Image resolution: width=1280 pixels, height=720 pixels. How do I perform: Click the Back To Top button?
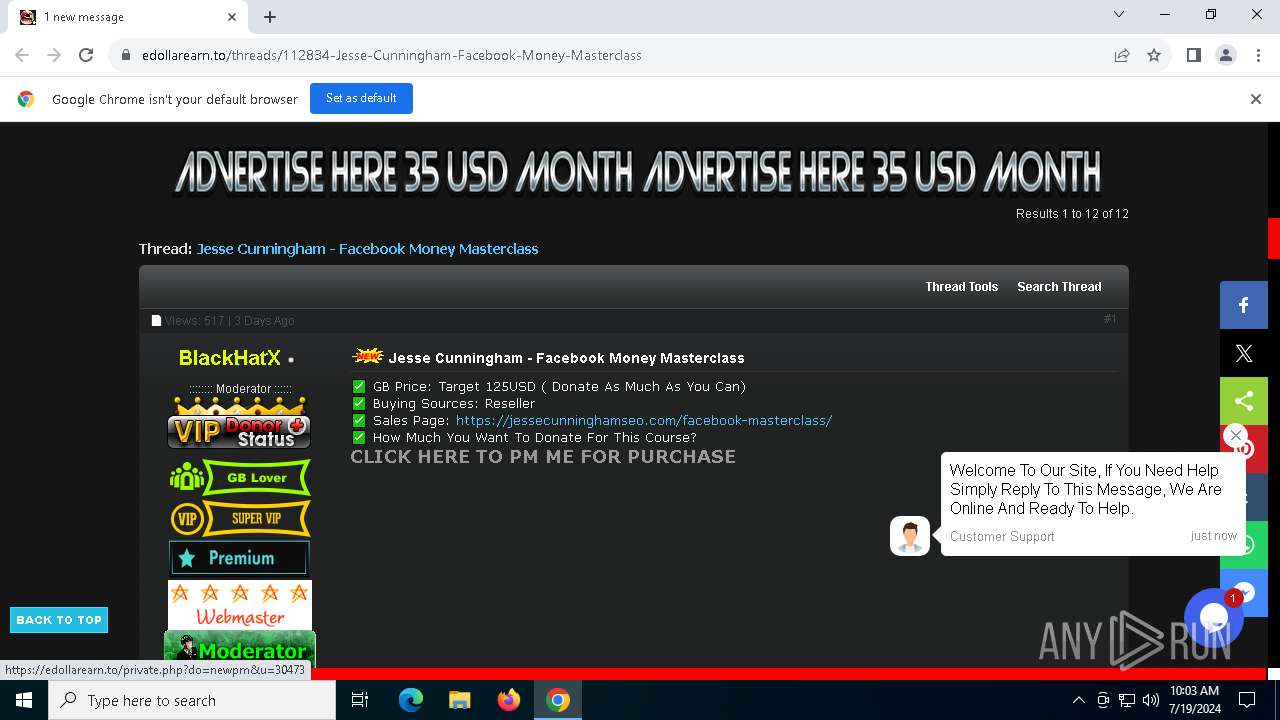click(59, 620)
